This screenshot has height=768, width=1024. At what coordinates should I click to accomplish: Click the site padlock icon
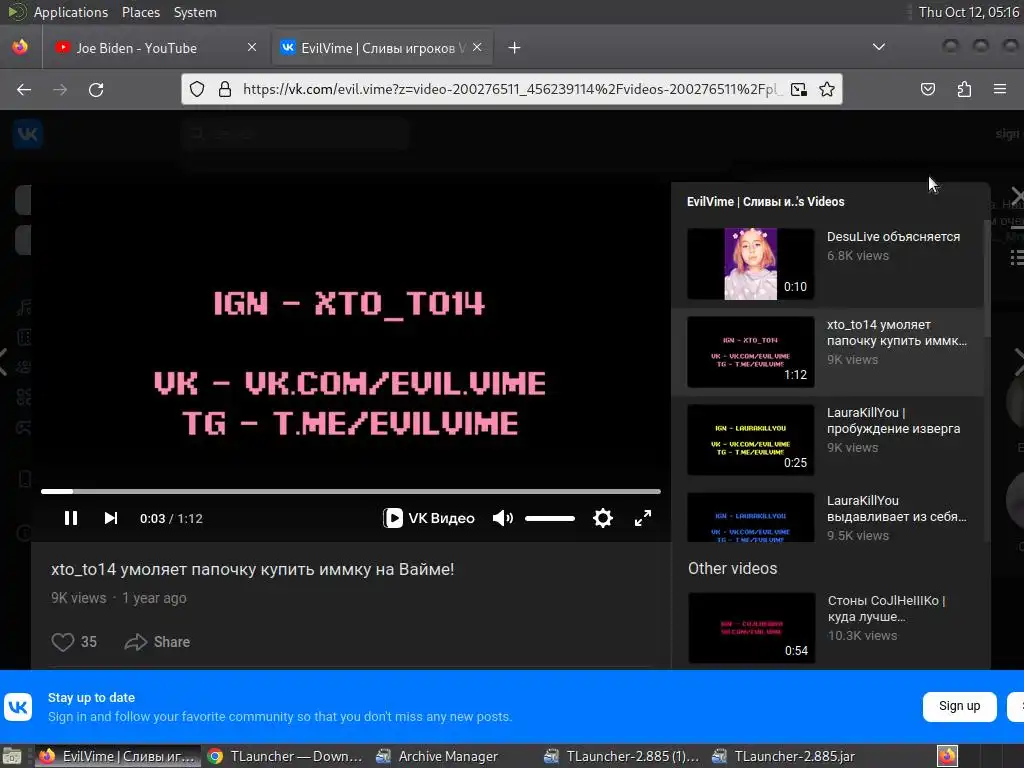225,89
